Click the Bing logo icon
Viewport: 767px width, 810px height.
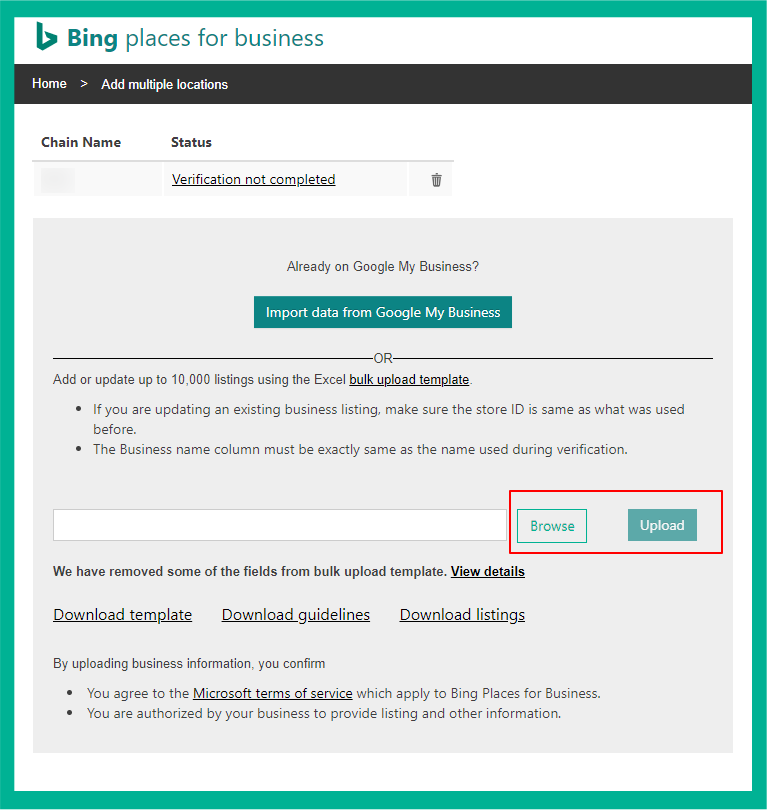pos(46,37)
